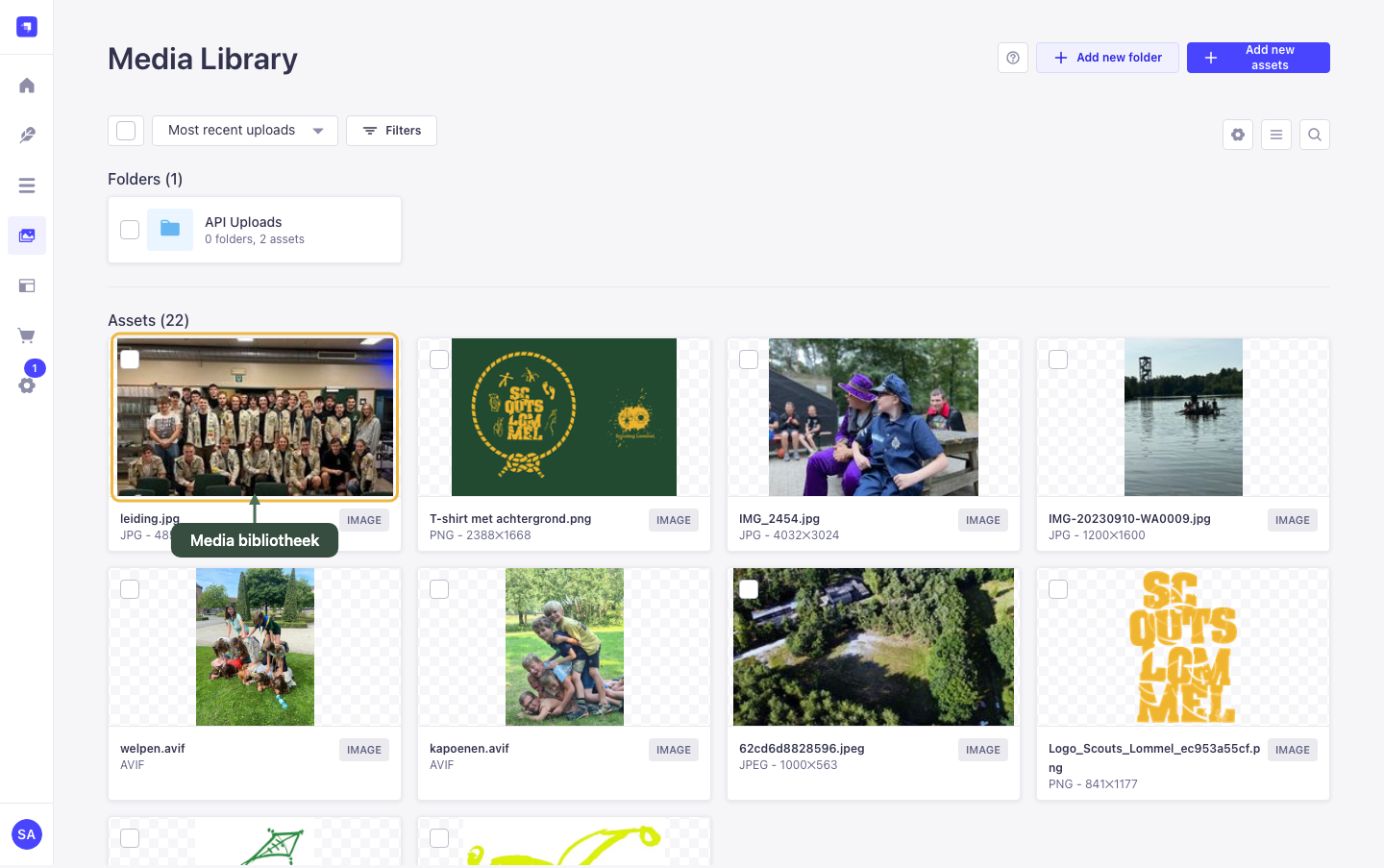The width and height of the screenshot is (1384, 868).
Task: Open the leiding.jpg group photo thumbnail
Action: click(255, 417)
